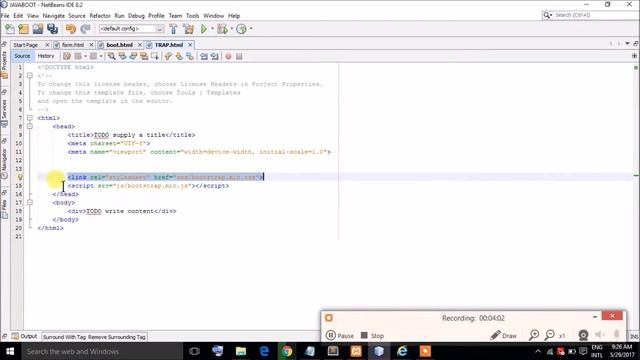Open dropdown arrow next to Profile Project
Screen dimensions: 640x360
[251, 29]
